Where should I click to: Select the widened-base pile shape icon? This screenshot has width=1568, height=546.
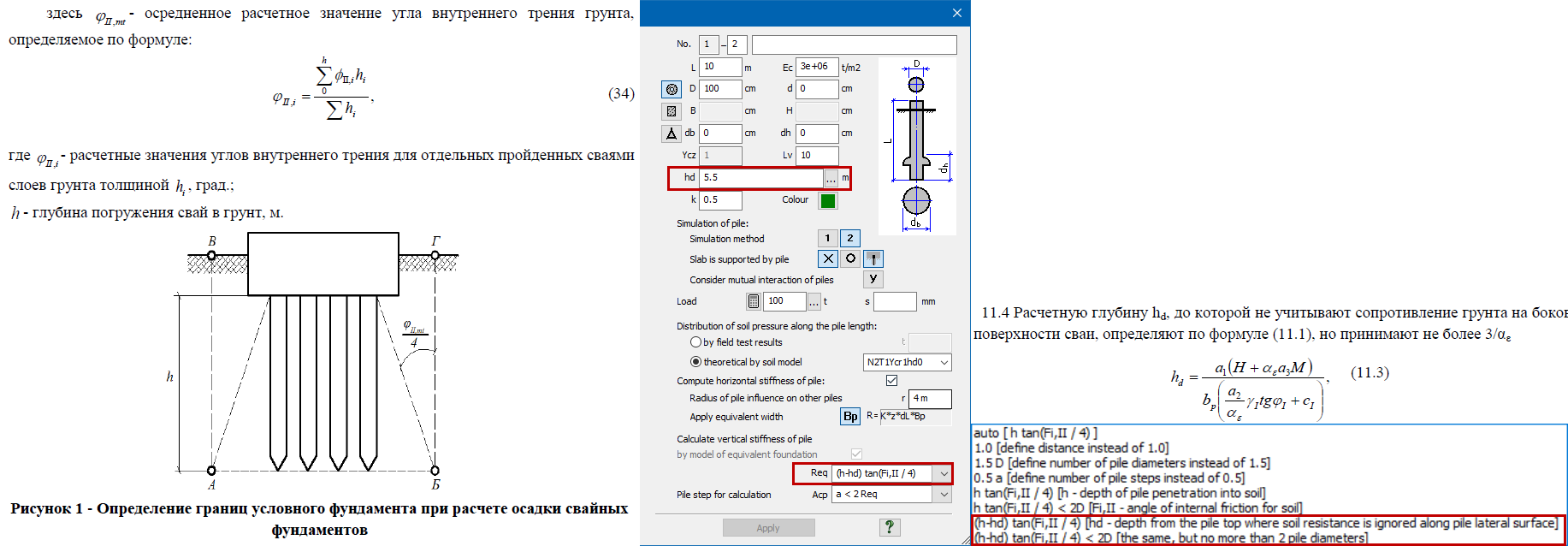[672, 134]
